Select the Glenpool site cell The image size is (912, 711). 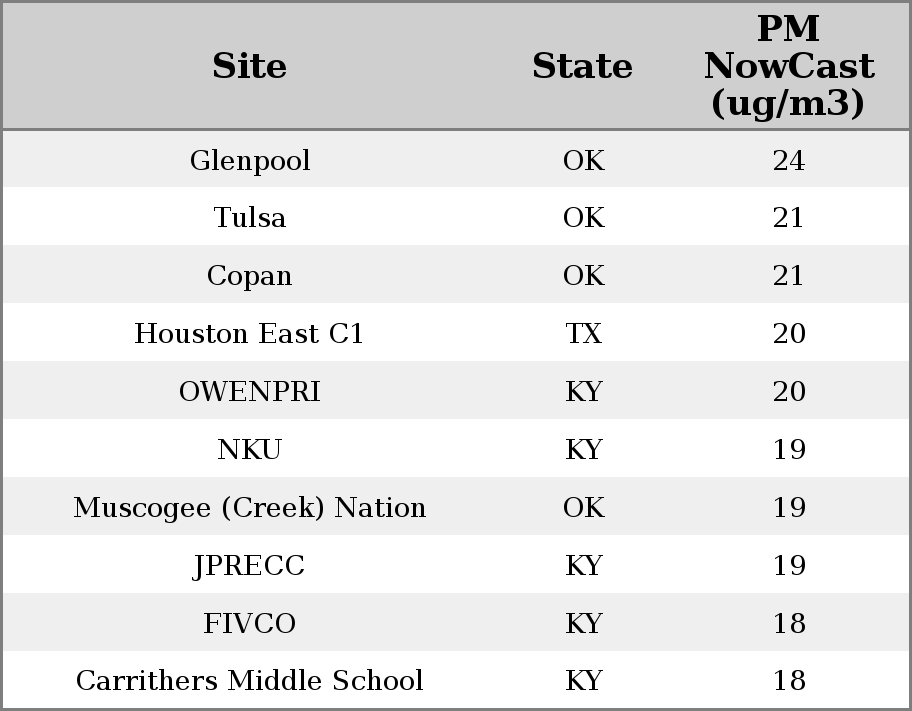coord(250,160)
